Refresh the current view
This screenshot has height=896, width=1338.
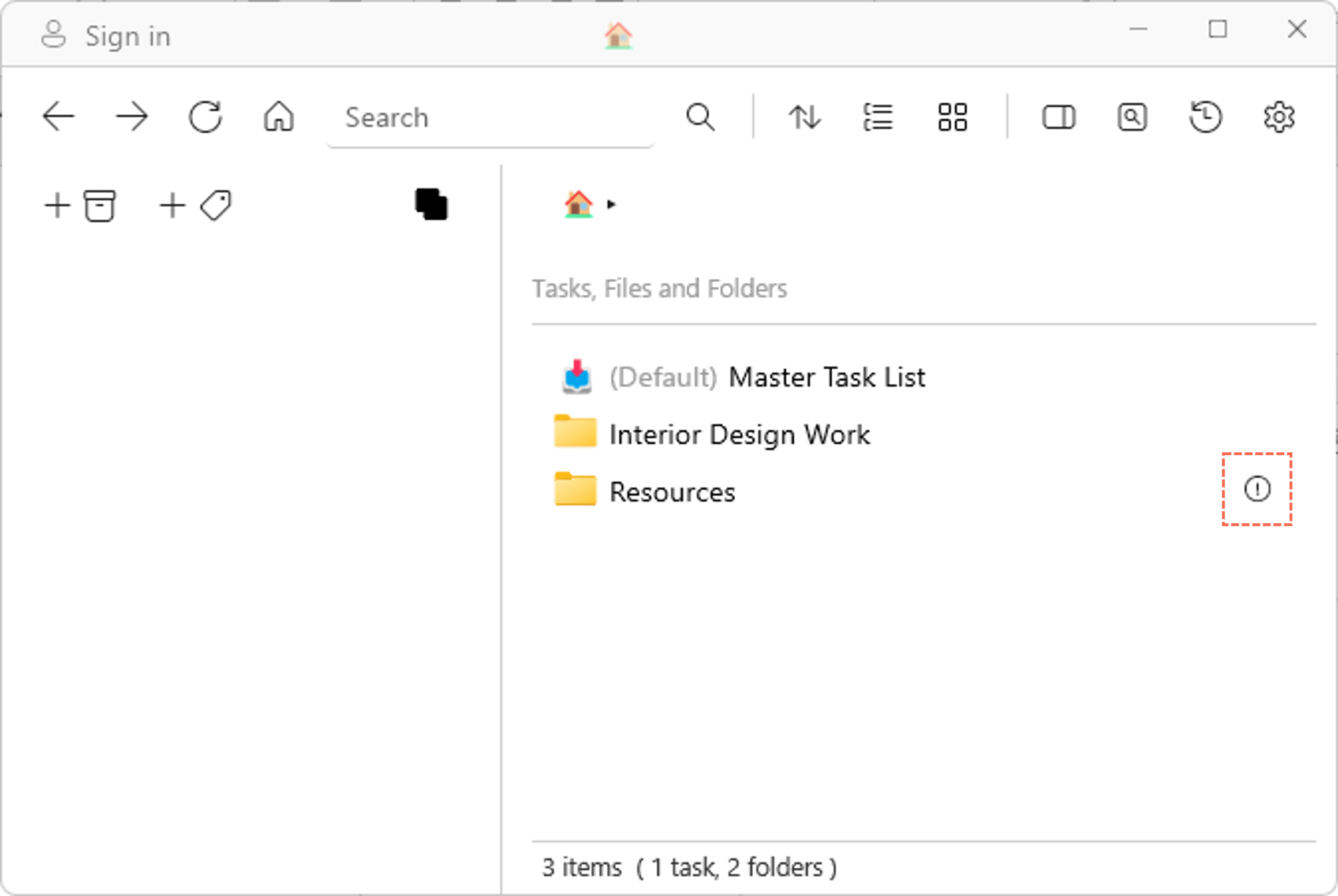[205, 117]
